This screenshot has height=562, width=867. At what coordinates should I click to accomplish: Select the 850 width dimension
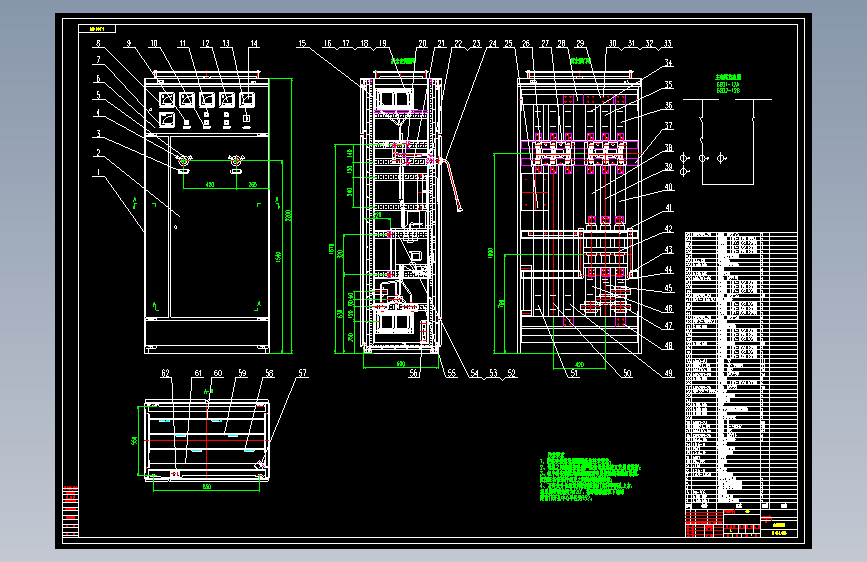tap(207, 487)
